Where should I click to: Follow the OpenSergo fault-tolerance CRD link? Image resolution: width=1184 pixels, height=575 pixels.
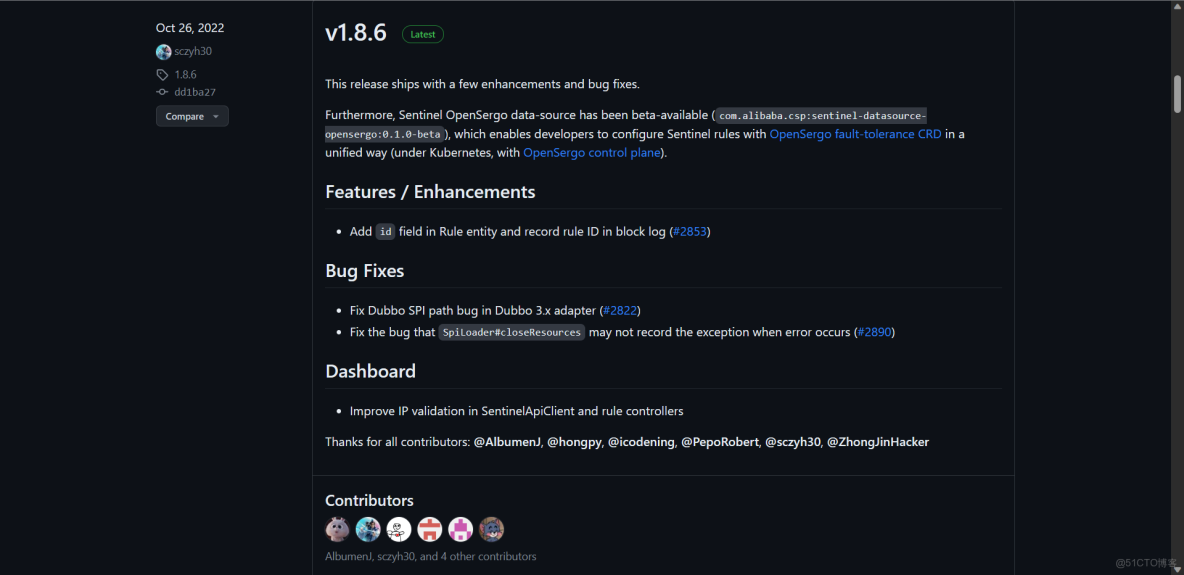(x=856, y=134)
